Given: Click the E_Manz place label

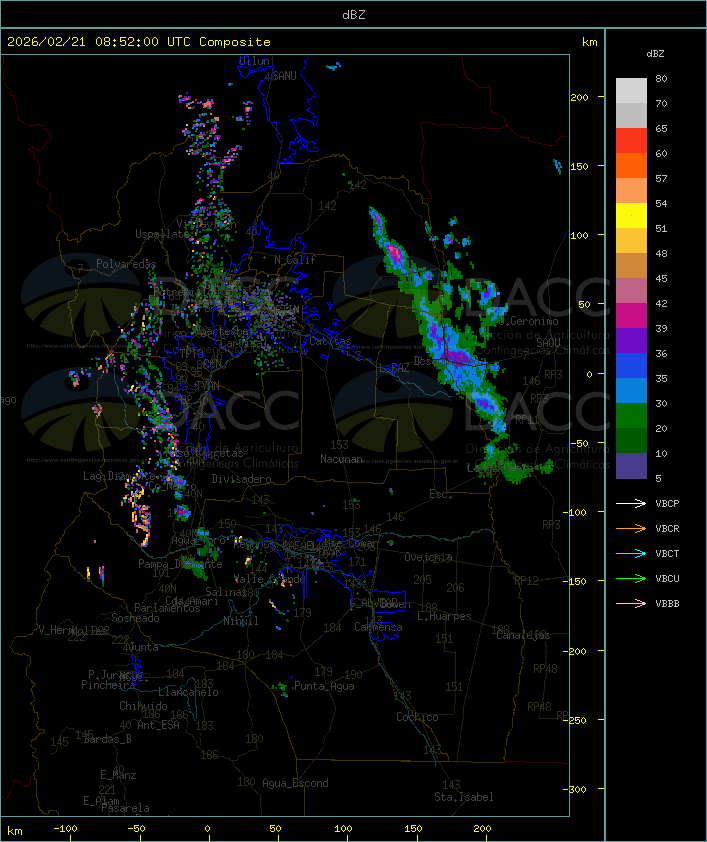Looking at the screenshot, I should coord(118,775).
